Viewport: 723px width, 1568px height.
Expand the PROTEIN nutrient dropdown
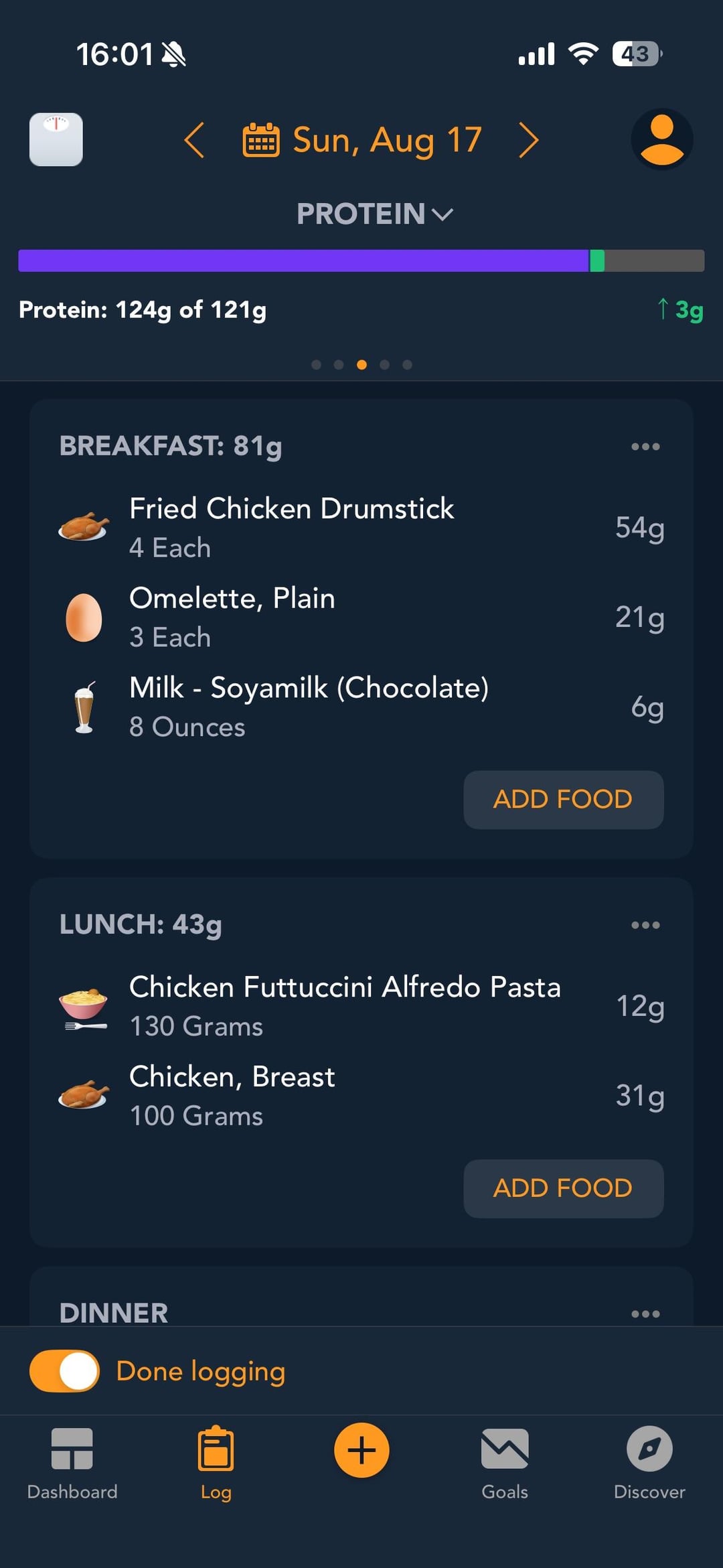[374, 214]
